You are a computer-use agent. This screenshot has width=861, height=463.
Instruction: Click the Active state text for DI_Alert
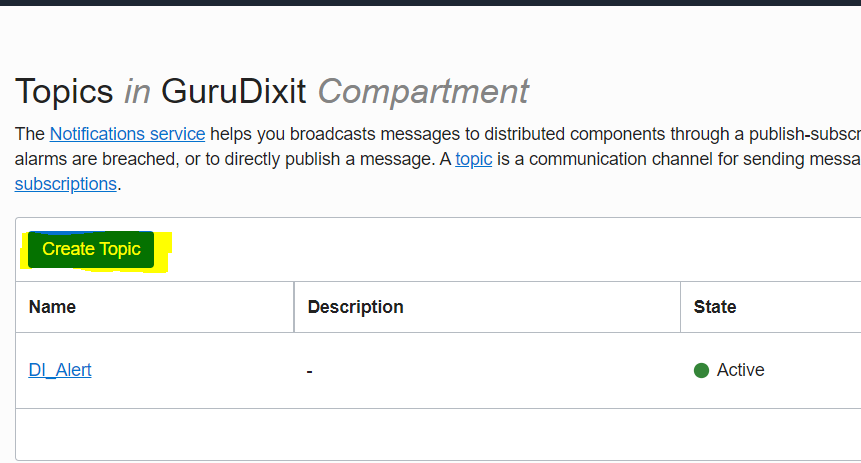tap(740, 370)
